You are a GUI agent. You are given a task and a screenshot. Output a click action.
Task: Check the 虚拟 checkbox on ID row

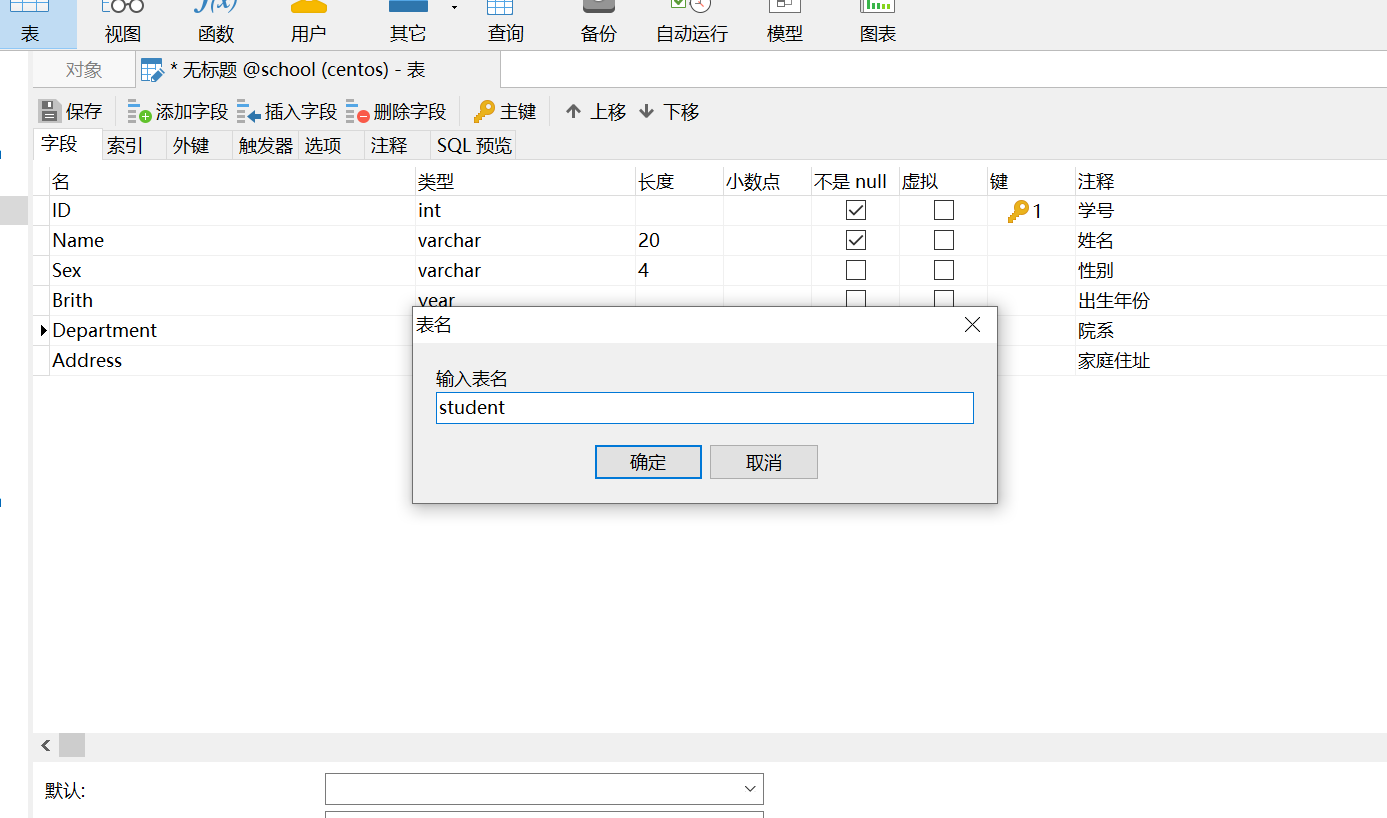click(x=943, y=210)
